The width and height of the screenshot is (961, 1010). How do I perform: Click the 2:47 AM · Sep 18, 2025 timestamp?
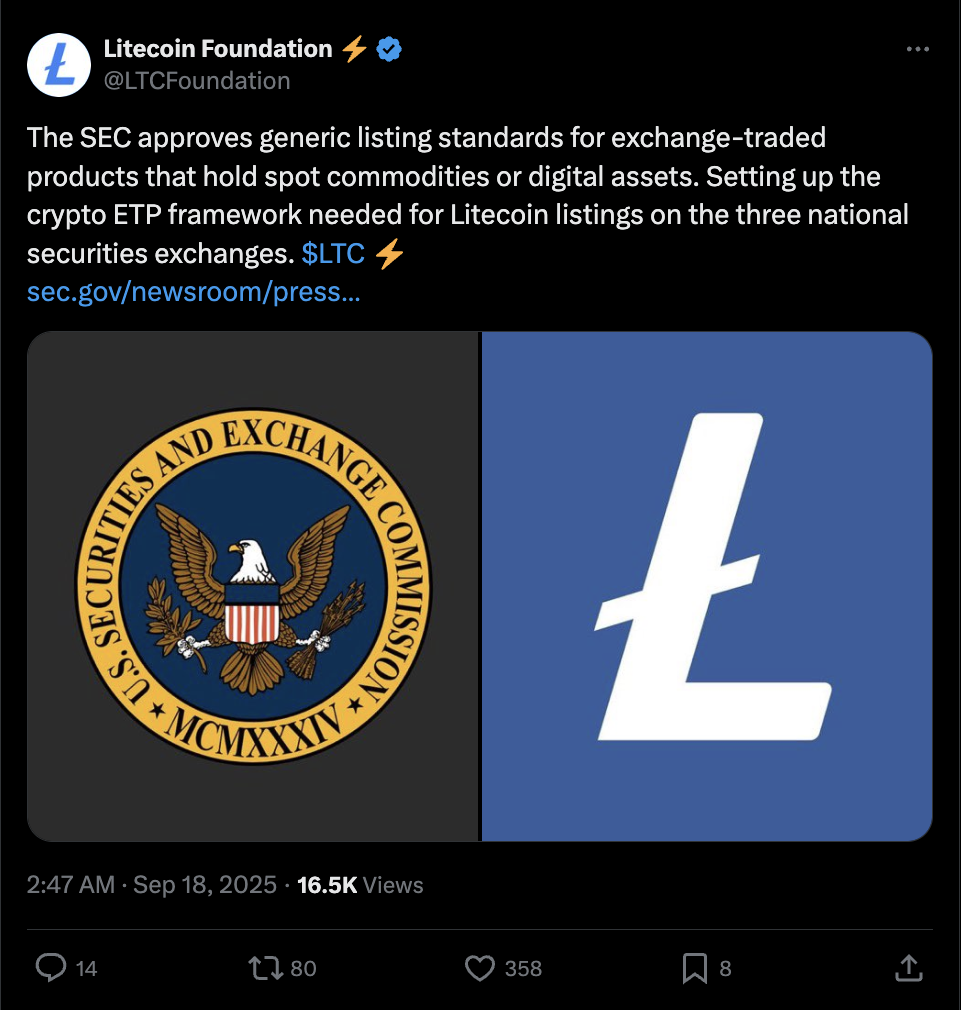151,884
